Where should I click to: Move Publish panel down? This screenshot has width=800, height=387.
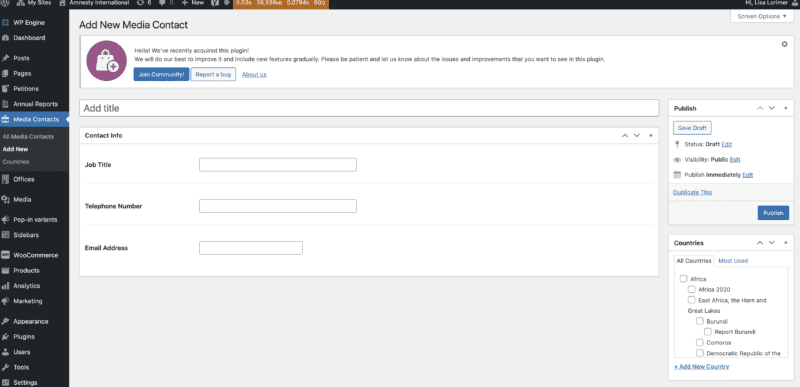click(x=772, y=108)
